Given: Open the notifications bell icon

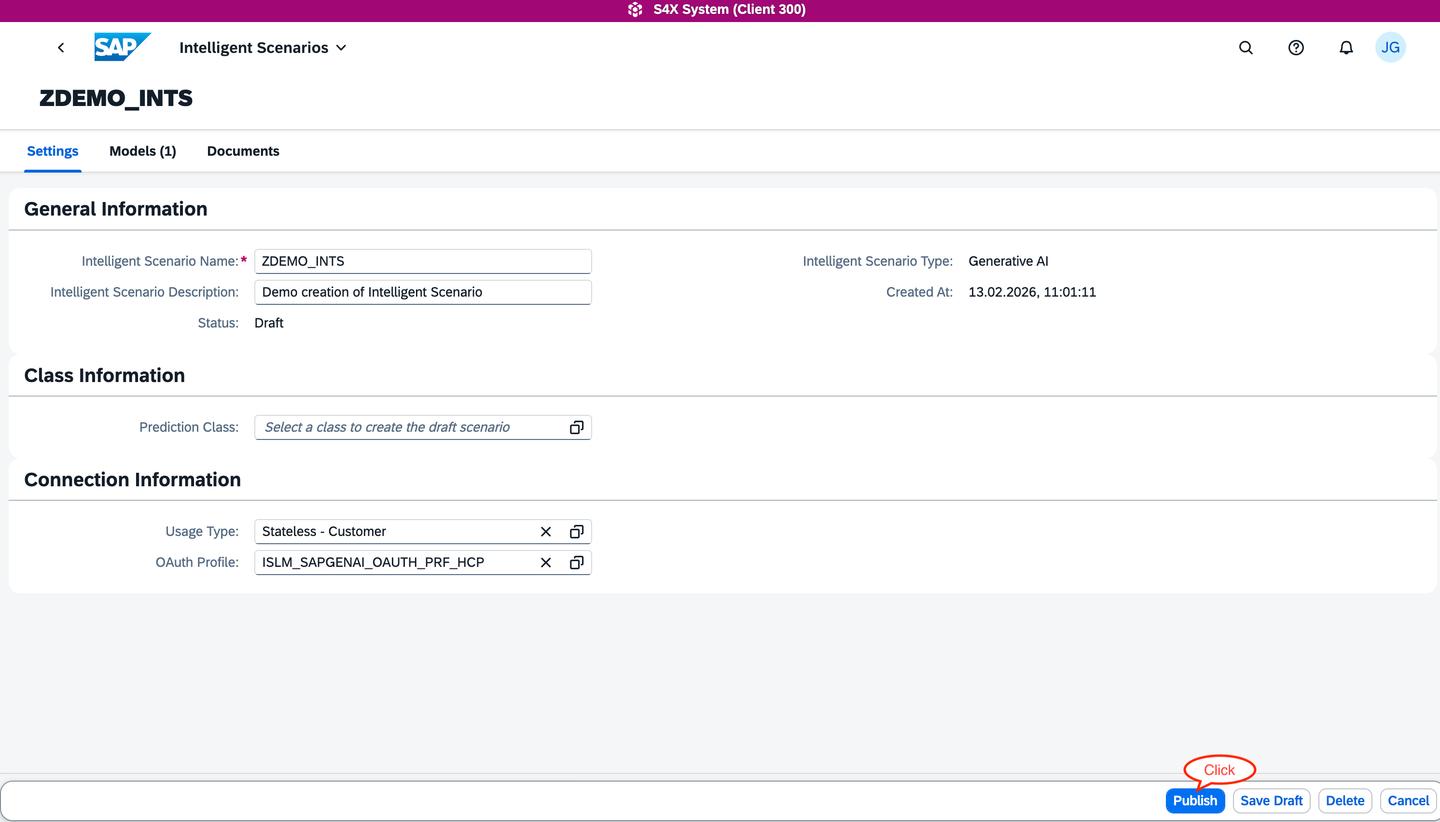Looking at the screenshot, I should click(1346, 48).
